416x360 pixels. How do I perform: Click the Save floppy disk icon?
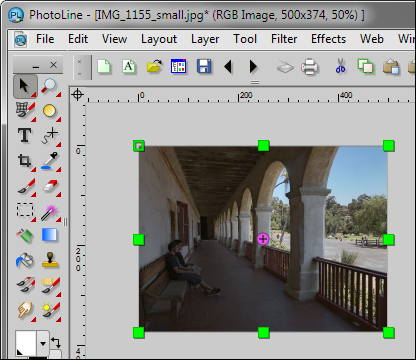tap(204, 66)
